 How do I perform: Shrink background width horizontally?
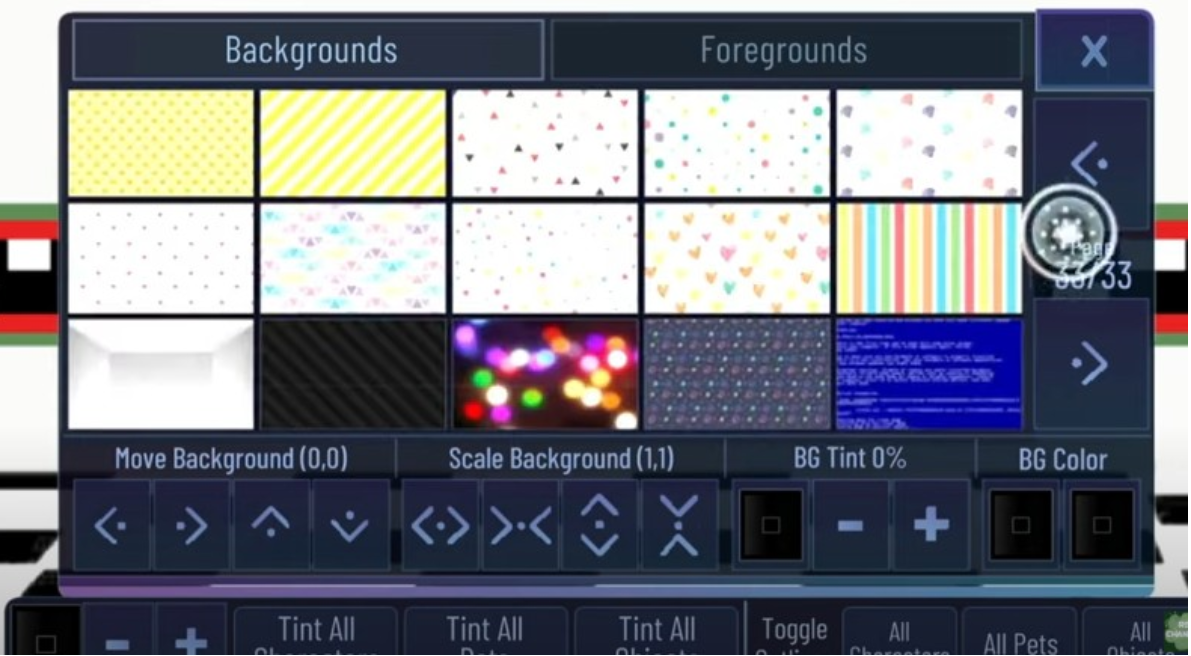520,525
